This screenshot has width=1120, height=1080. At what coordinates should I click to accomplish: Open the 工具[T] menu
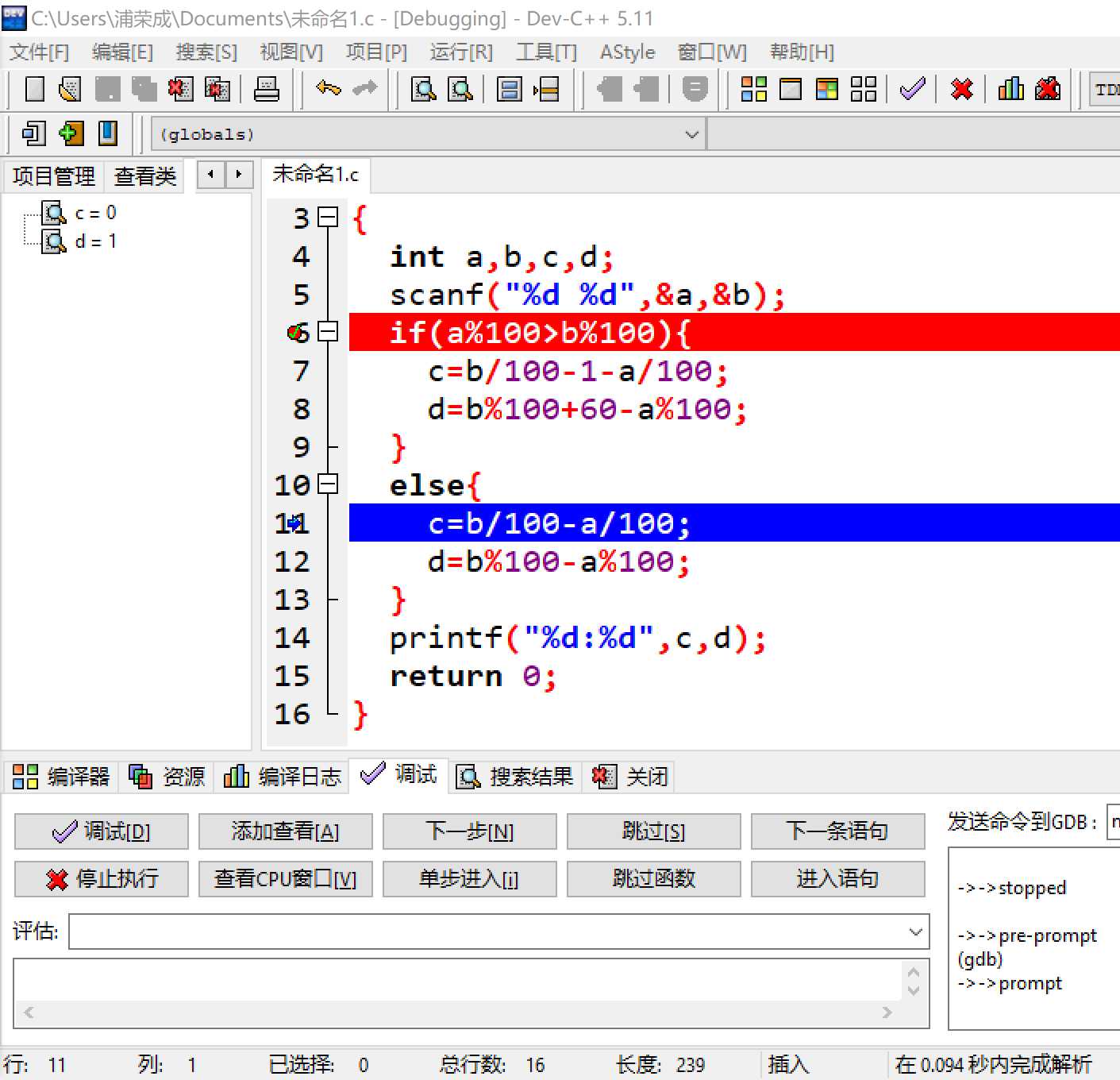click(546, 52)
